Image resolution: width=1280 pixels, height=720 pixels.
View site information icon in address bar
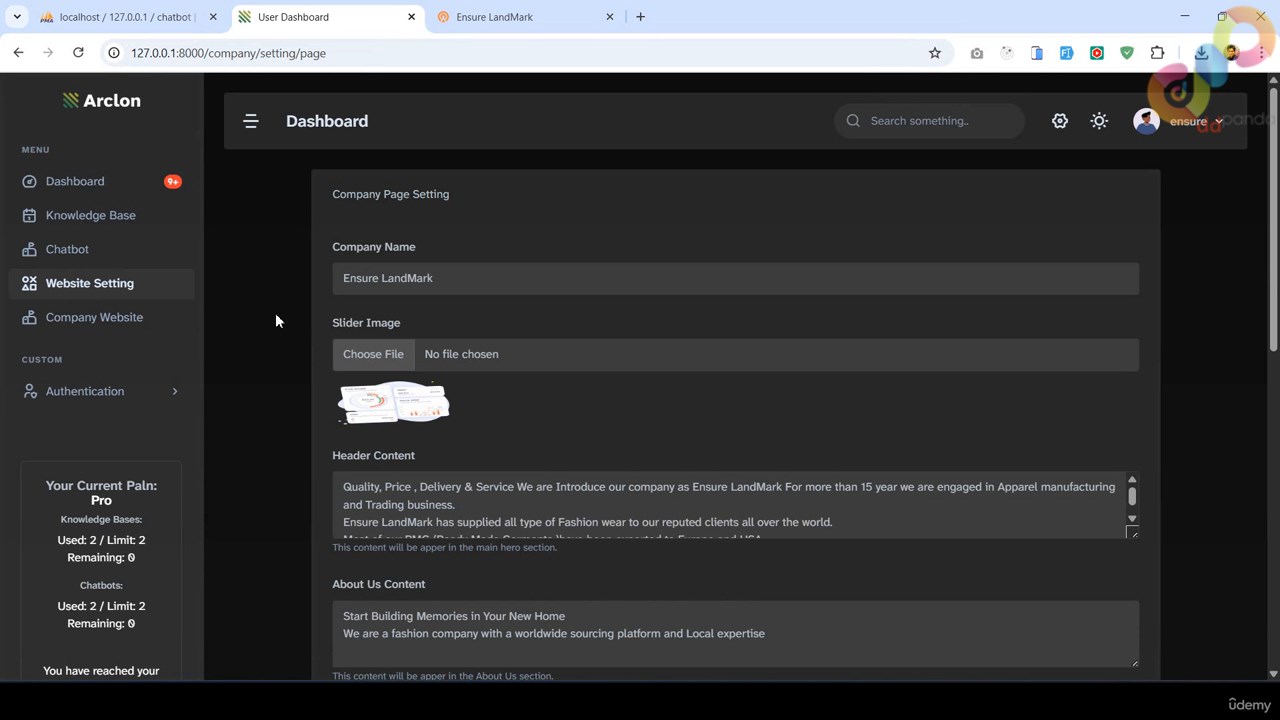[114, 53]
